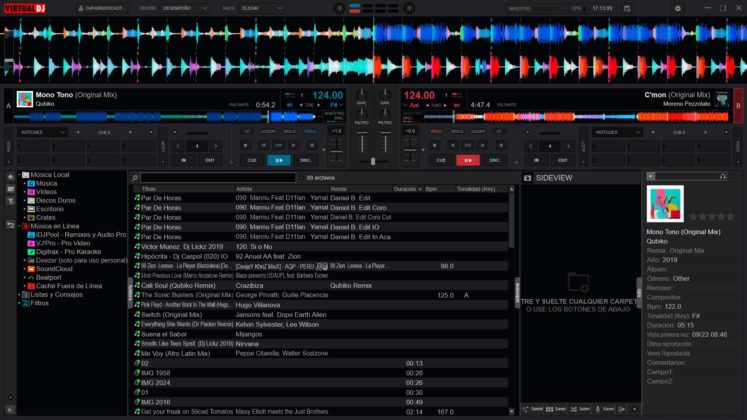Click the Deezer icon in the tree
Image resolution: width=747 pixels, height=420 pixels.
(x=31, y=260)
